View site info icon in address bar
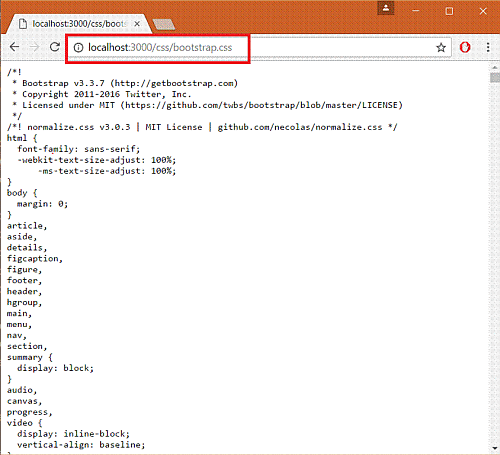Screen dimensions: 500x455 [78, 48]
